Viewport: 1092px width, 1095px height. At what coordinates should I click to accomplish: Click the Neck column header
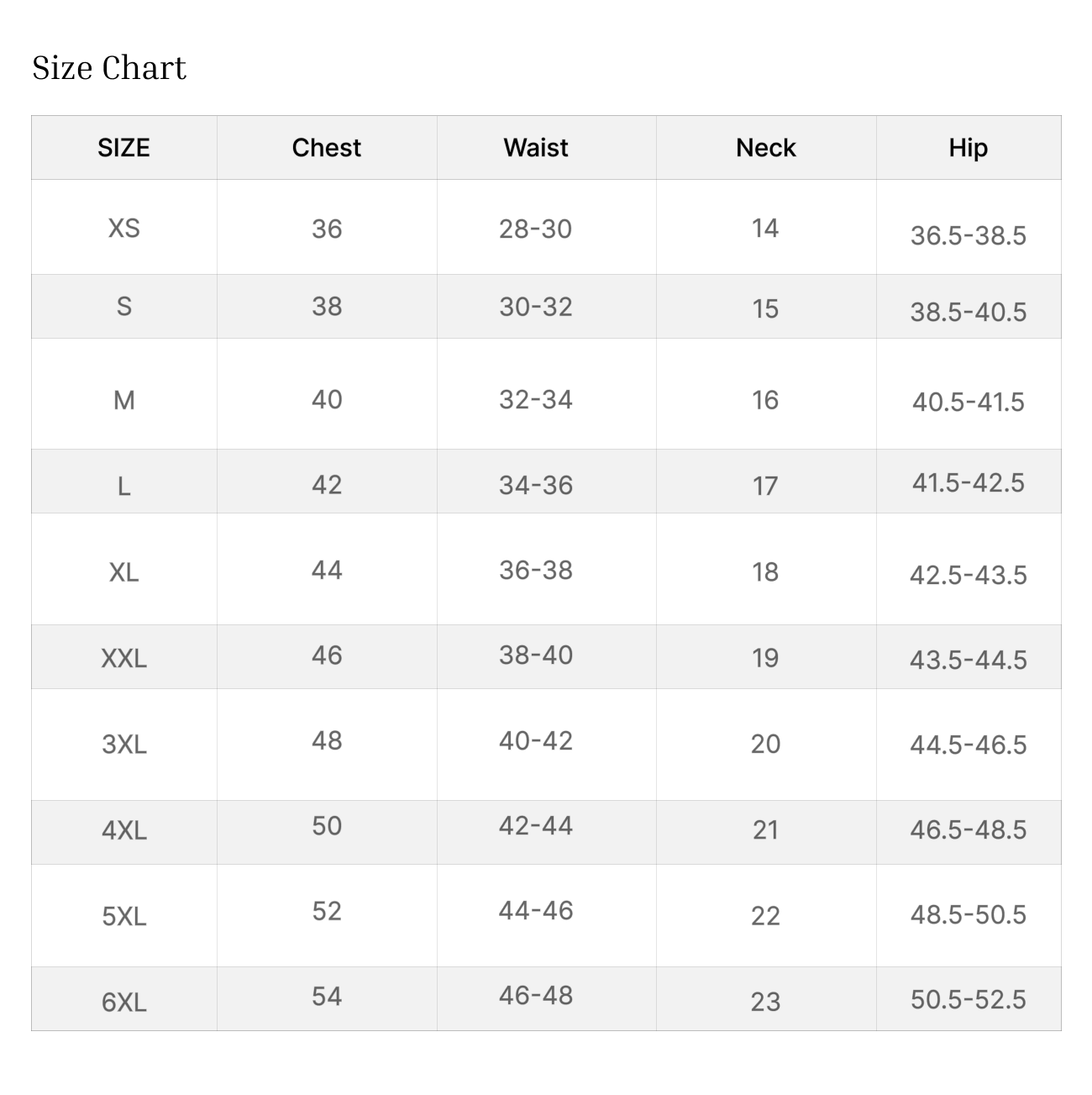(765, 148)
